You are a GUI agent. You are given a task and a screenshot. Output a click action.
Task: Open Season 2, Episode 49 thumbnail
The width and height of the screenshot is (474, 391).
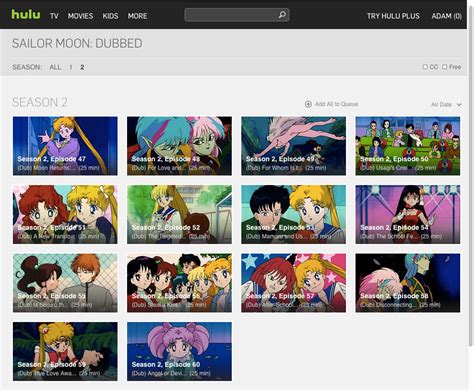click(x=293, y=146)
